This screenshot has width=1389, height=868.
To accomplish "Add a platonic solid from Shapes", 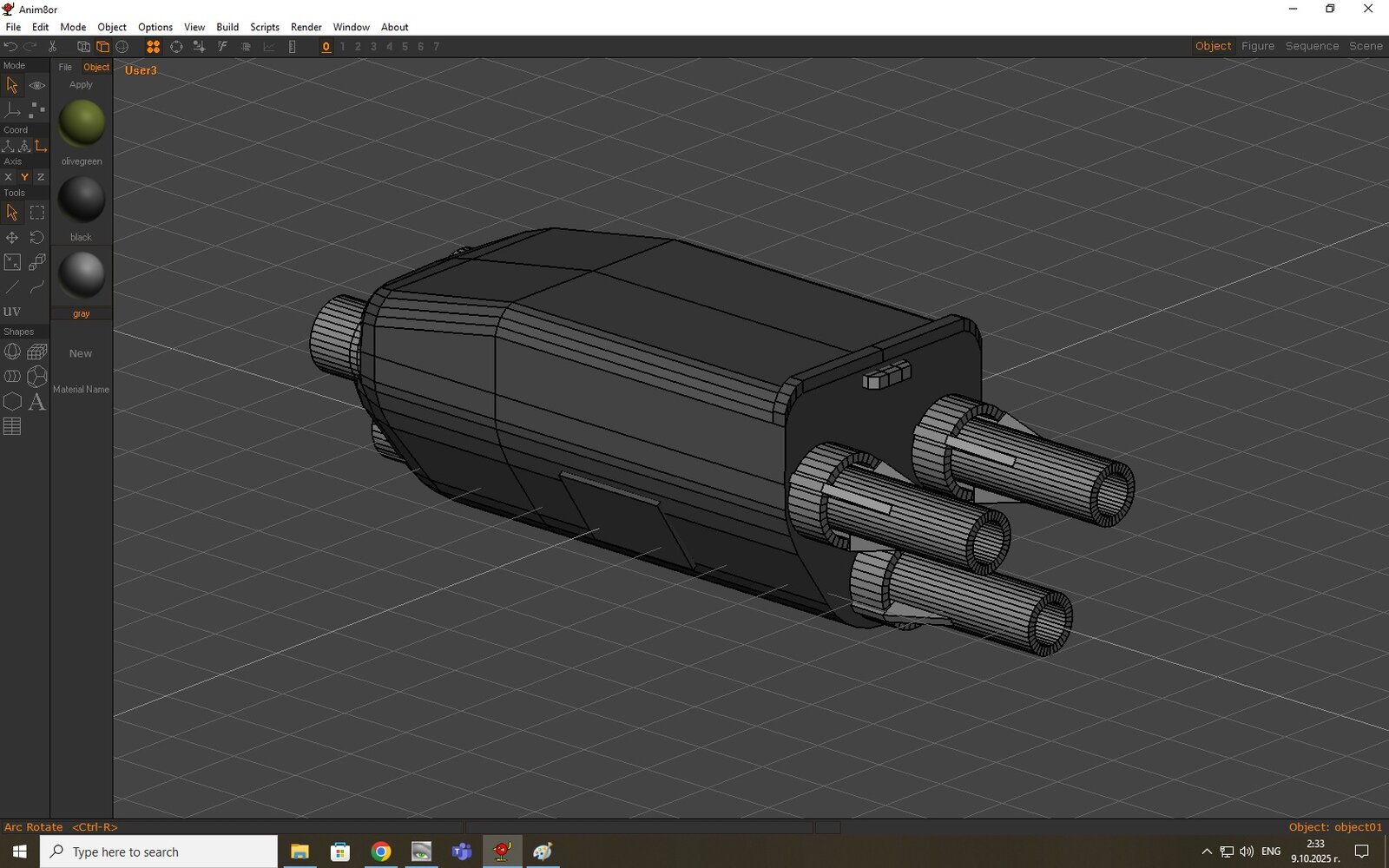I will point(37,376).
